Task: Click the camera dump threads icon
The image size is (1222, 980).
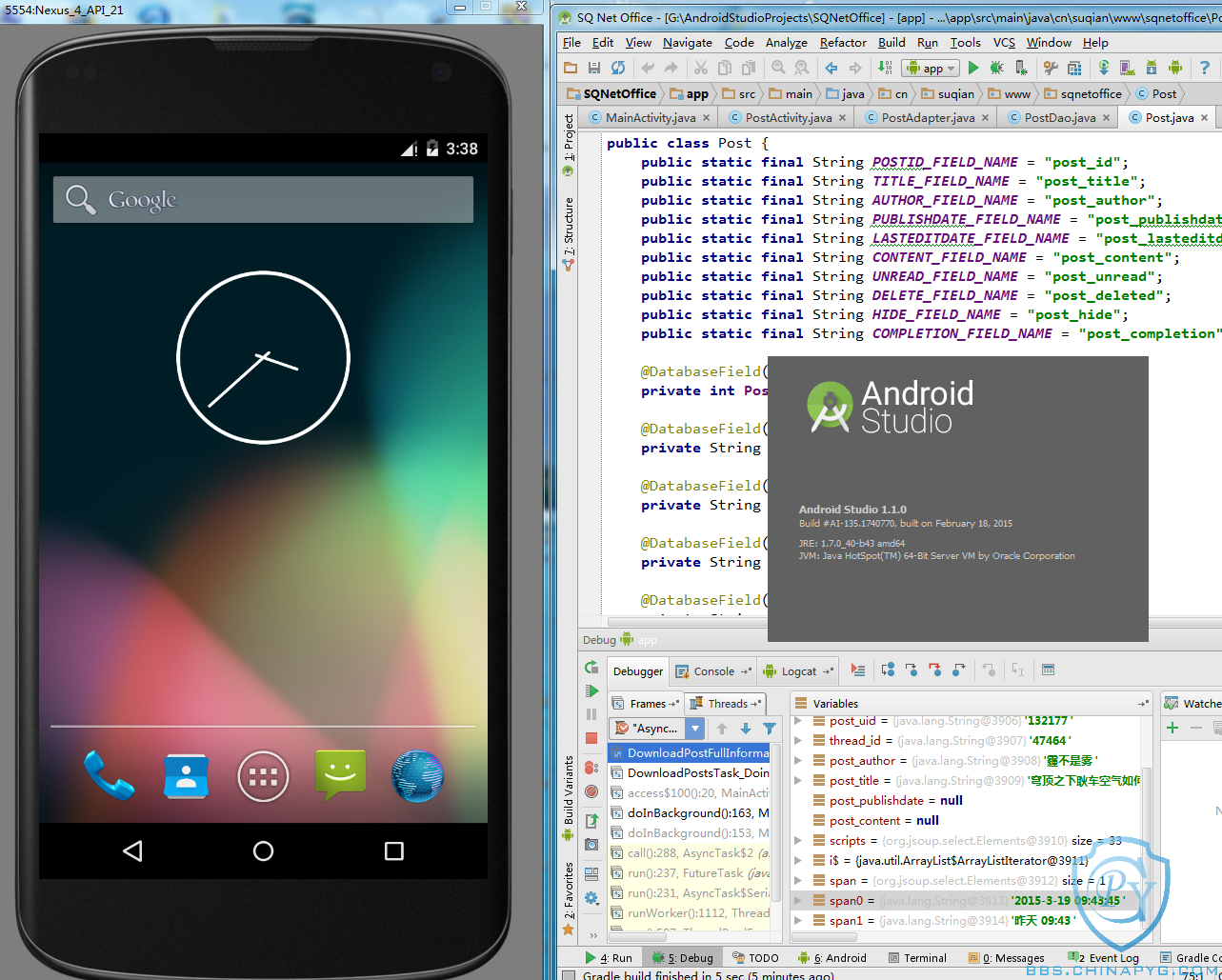Action: (x=591, y=845)
